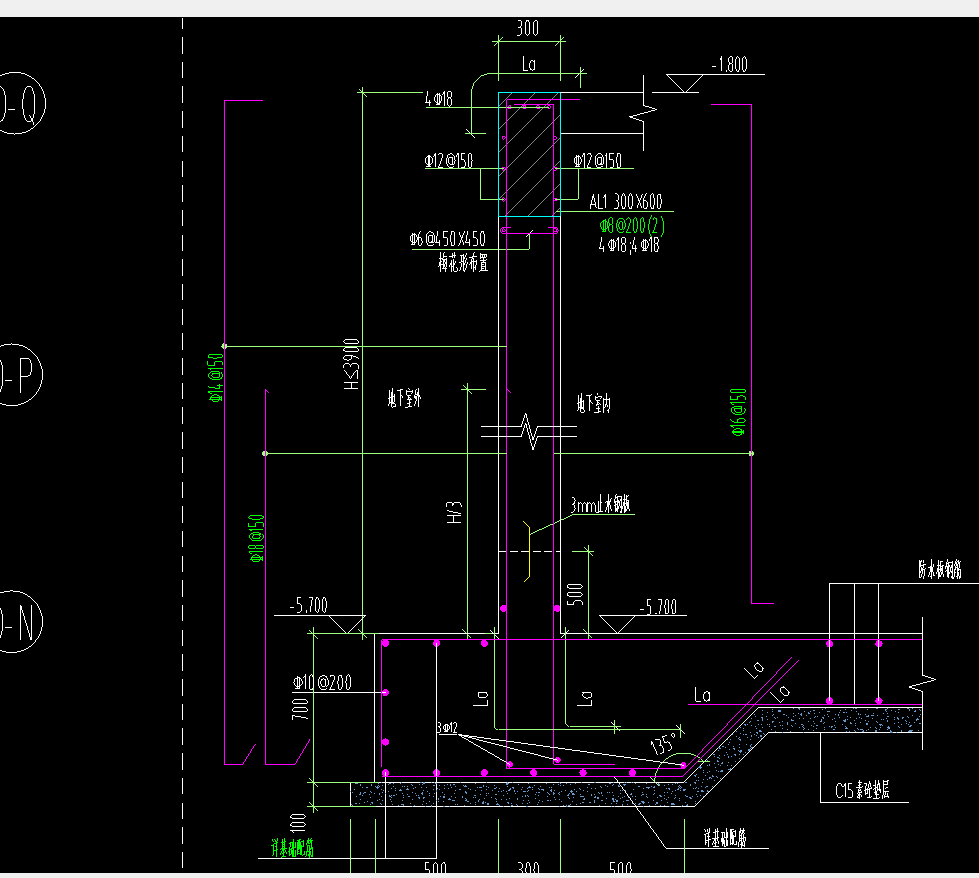Click the green Φ8@200(2) stirrup annotation

tap(632, 225)
